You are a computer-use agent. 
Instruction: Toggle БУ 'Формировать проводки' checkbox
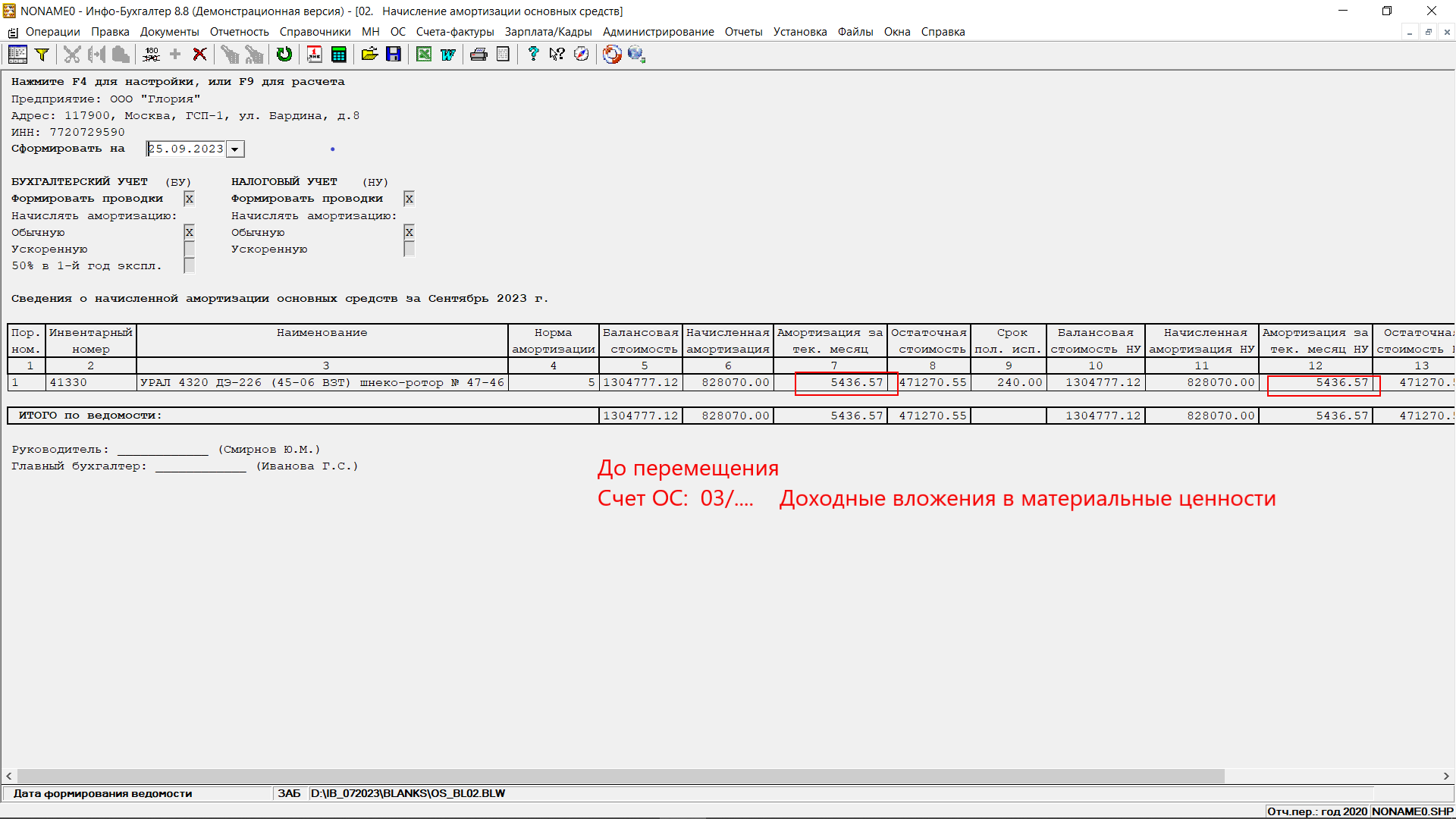coord(190,199)
